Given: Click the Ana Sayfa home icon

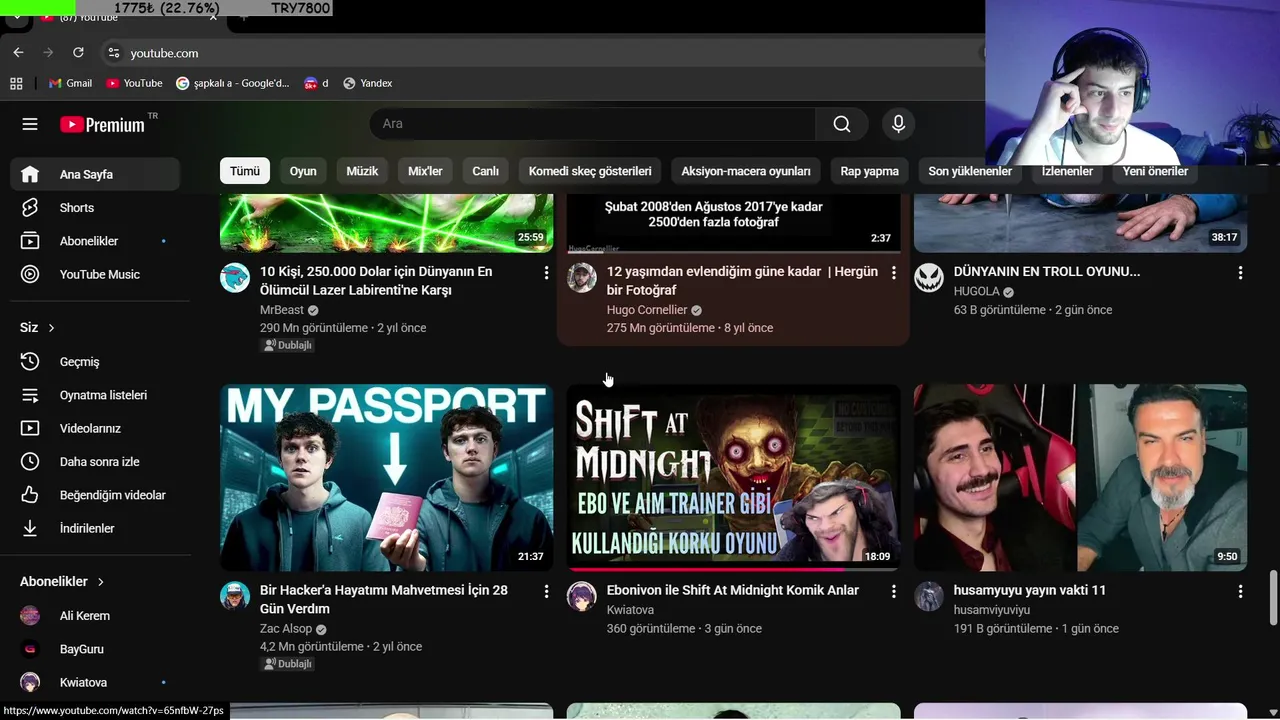Looking at the screenshot, I should pyautogui.click(x=30, y=174).
